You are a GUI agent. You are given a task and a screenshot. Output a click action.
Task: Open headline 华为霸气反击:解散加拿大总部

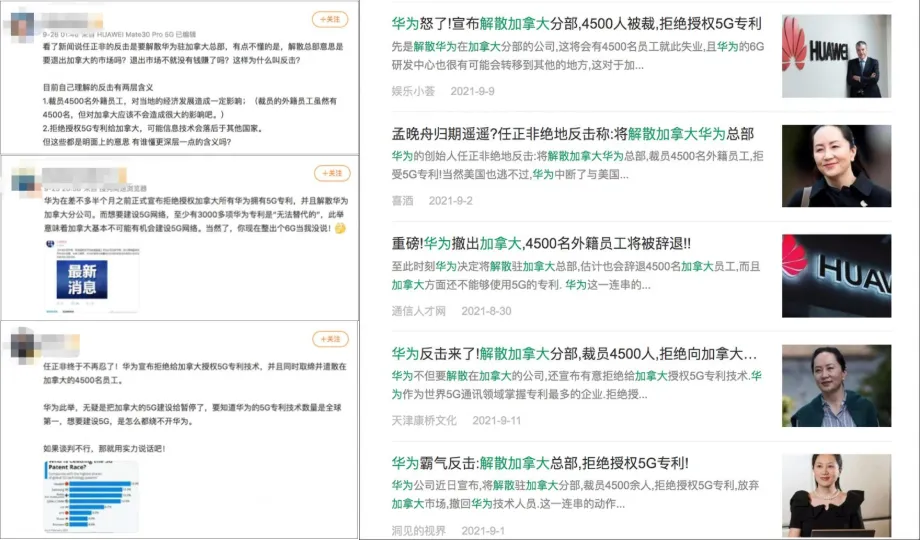point(540,463)
